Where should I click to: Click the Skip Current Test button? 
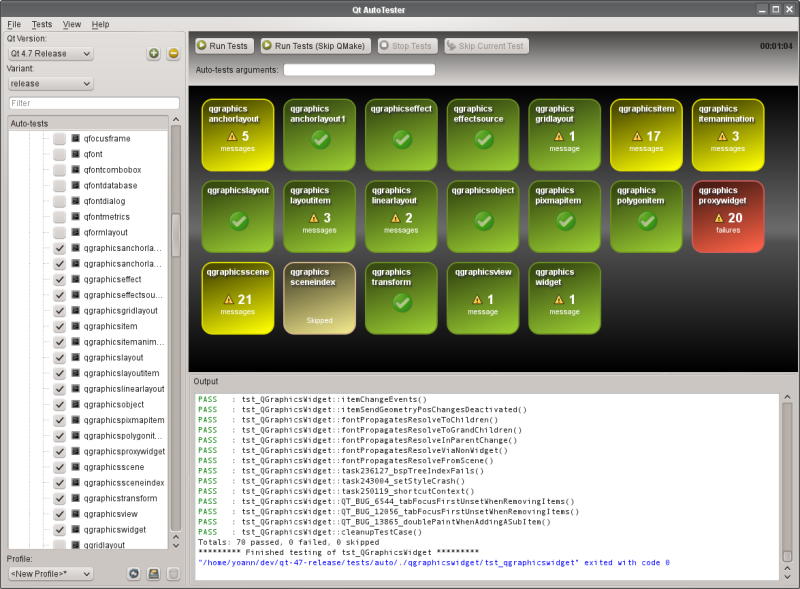pyautogui.click(x=486, y=46)
